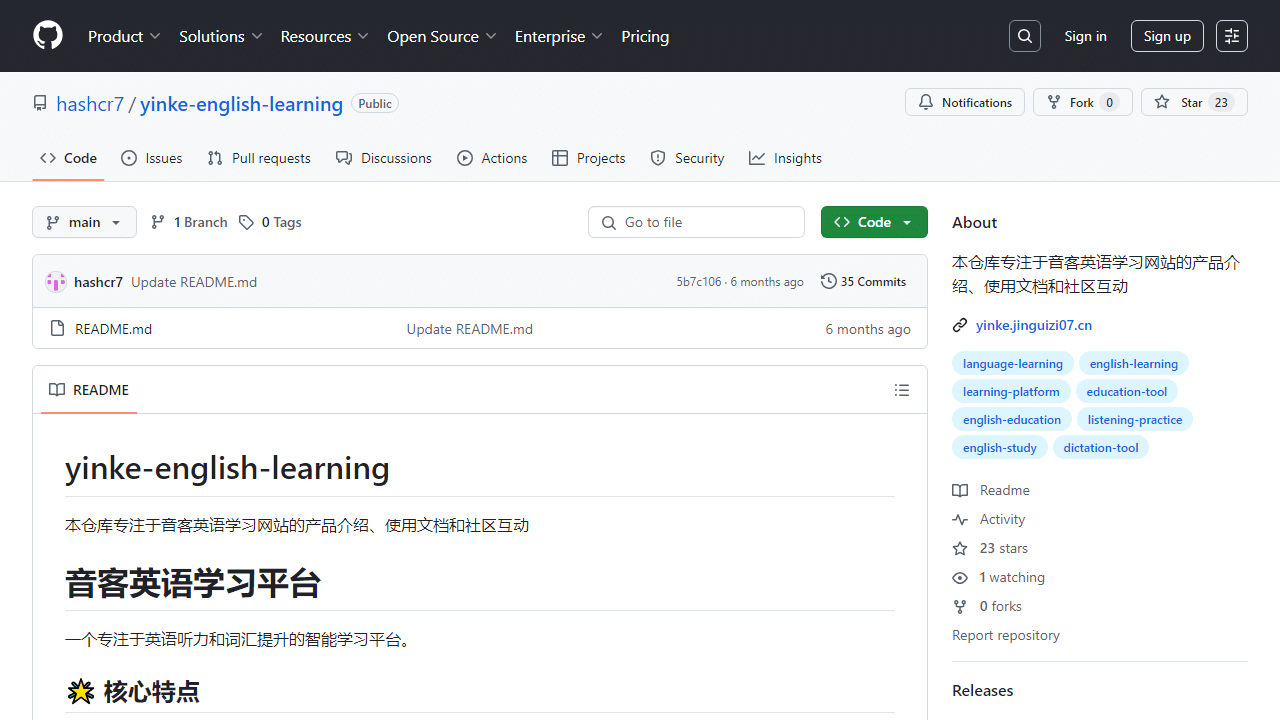Screen dimensions: 1280x720
Task: Open the green Code dropdown button
Action: pos(874,222)
